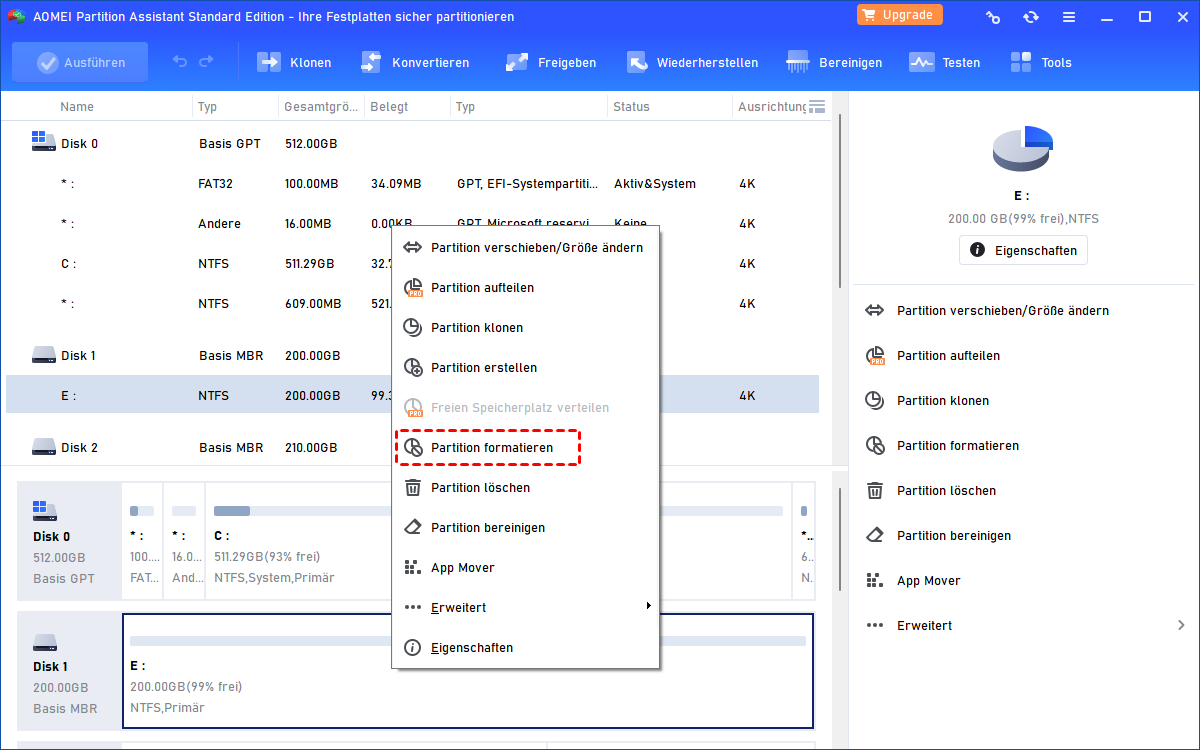Click the refresh icon in title bar
This screenshot has height=750, width=1200.
(x=1031, y=17)
